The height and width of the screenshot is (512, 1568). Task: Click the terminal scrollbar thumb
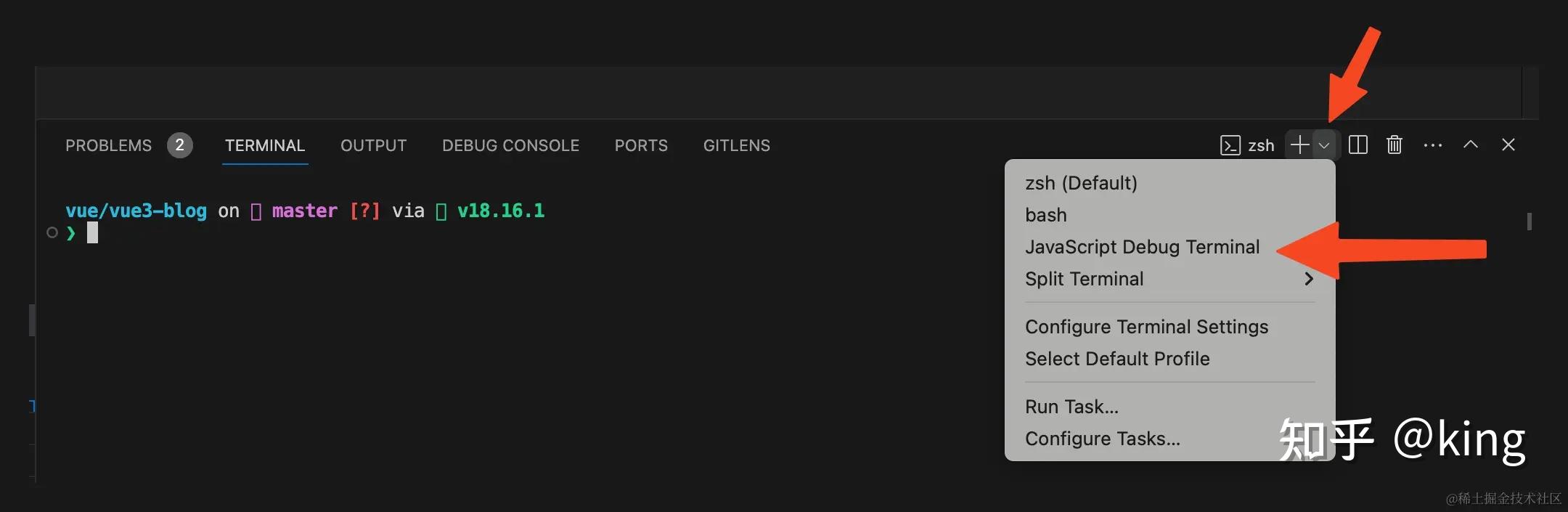pos(1529,221)
